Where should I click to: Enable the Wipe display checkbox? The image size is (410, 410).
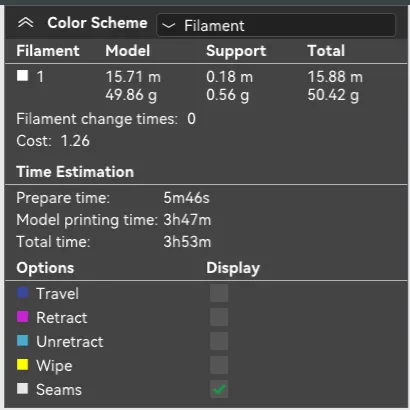tap(219, 365)
